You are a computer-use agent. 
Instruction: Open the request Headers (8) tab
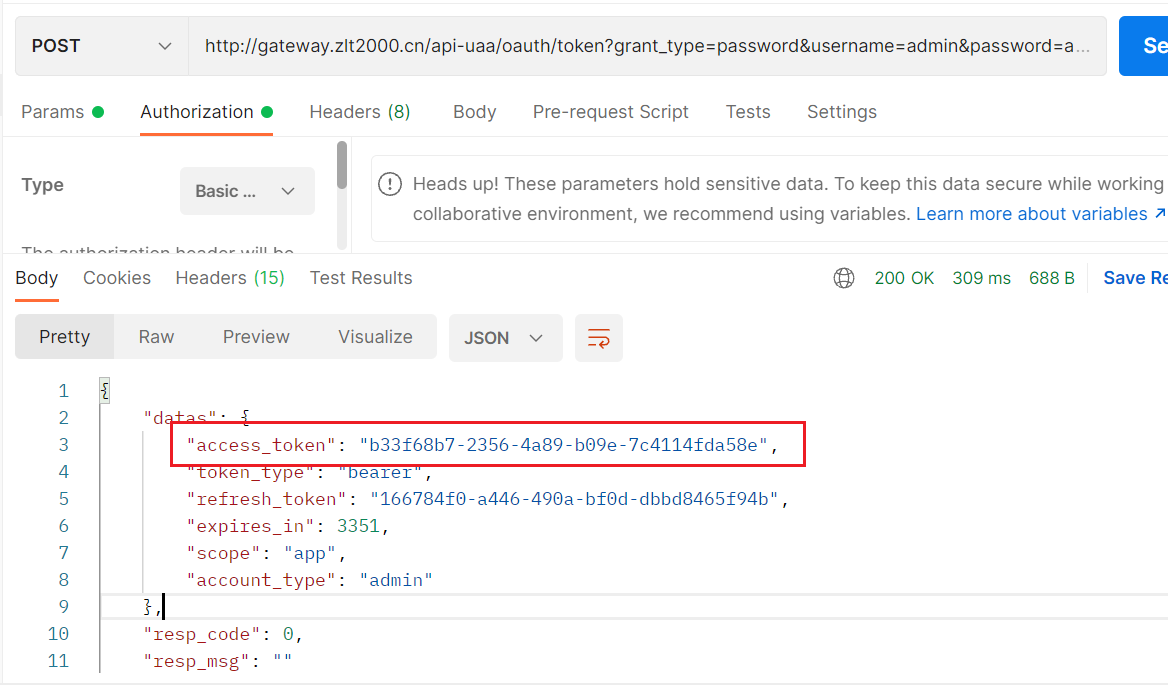(360, 112)
